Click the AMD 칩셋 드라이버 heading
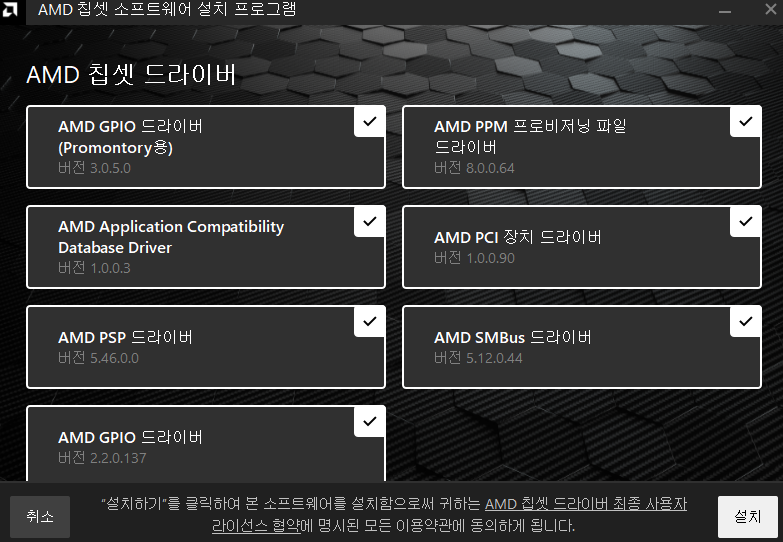Viewport: 783px width, 542px height. tap(131, 75)
